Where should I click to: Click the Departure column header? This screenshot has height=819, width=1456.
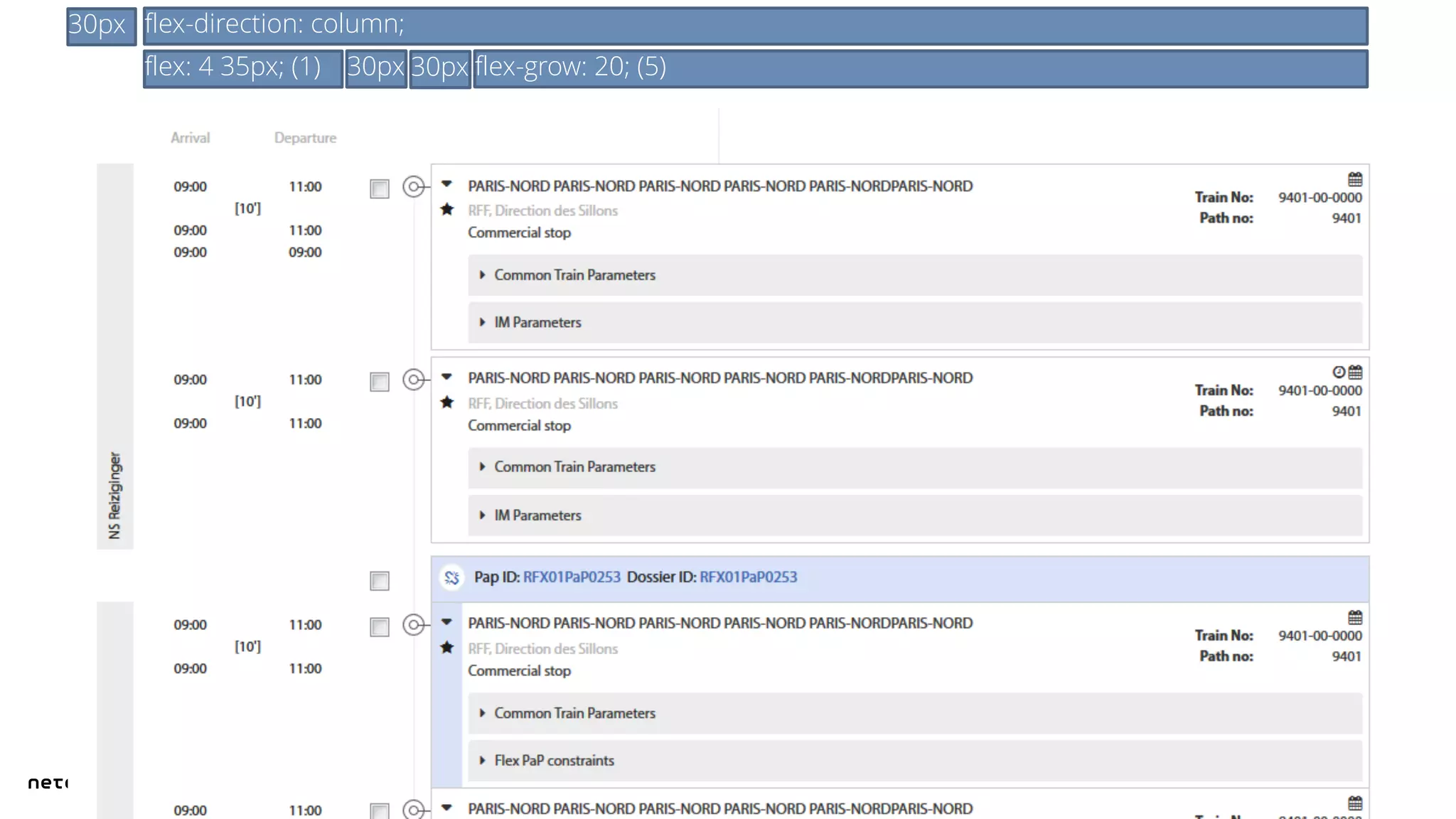[305, 138]
